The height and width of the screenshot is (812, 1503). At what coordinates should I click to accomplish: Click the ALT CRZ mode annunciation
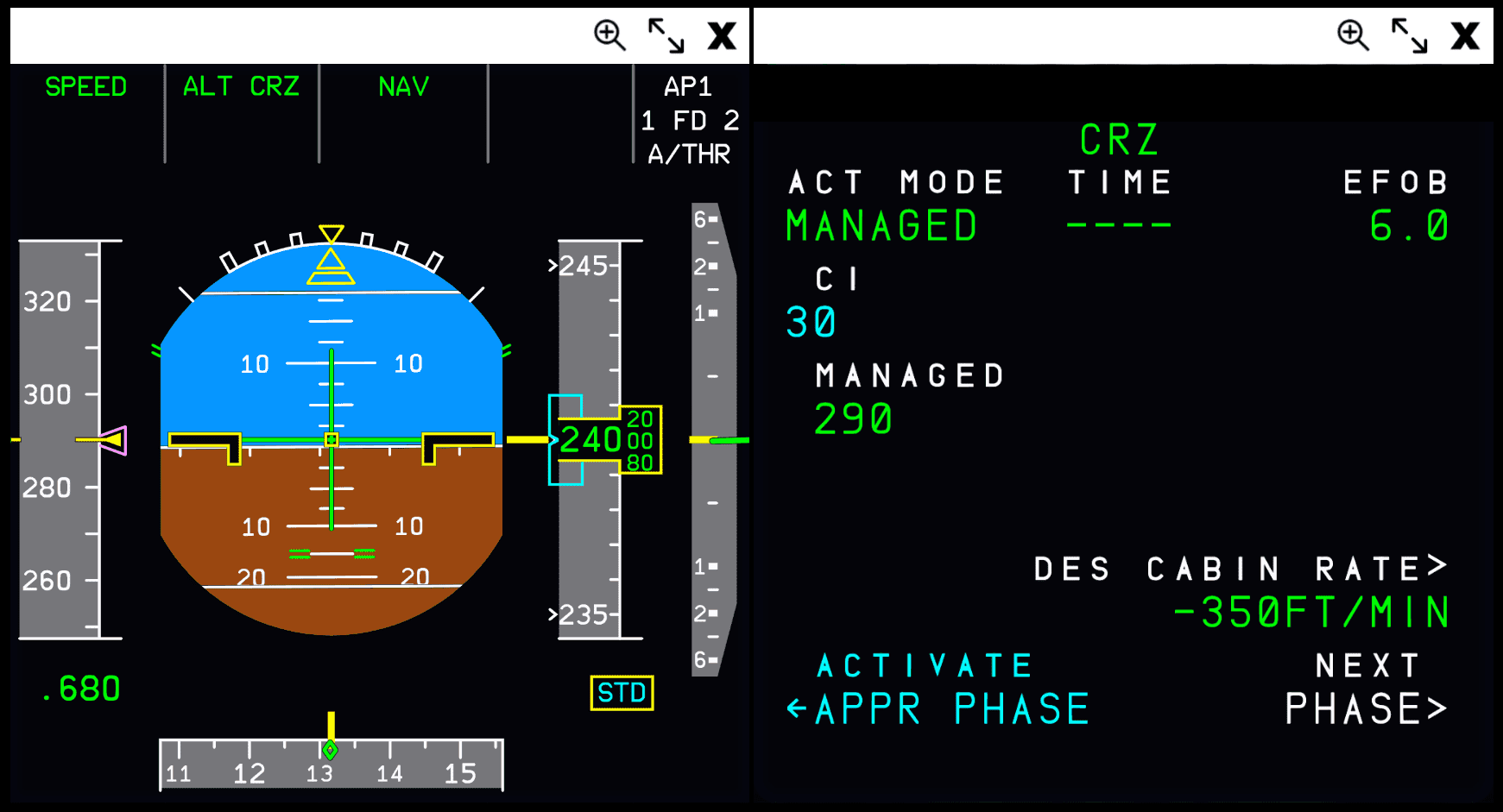[241, 86]
